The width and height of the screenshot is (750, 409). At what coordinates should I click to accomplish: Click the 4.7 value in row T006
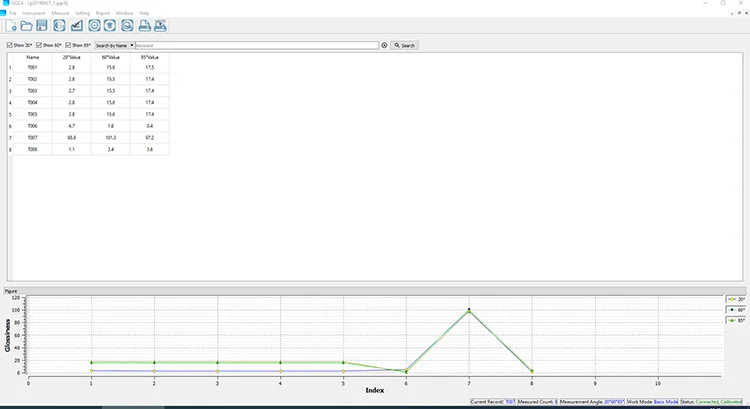[x=72, y=126]
